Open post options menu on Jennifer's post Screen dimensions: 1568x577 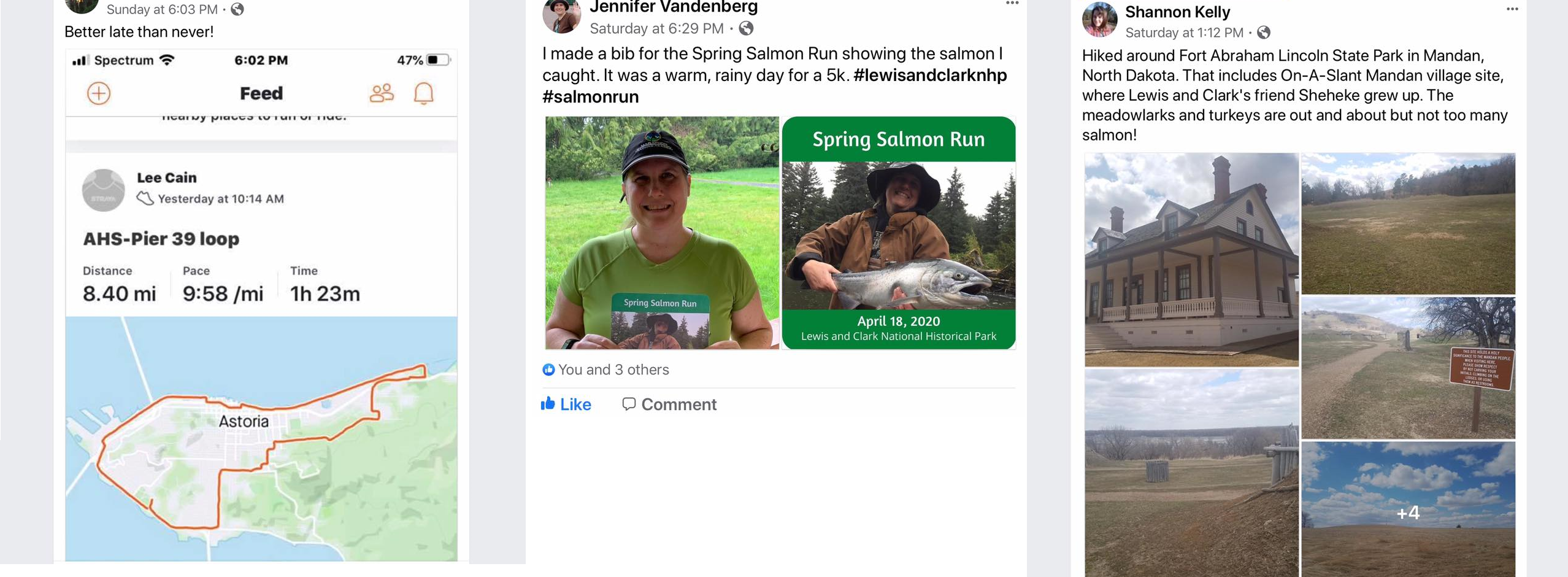click(1012, 4)
